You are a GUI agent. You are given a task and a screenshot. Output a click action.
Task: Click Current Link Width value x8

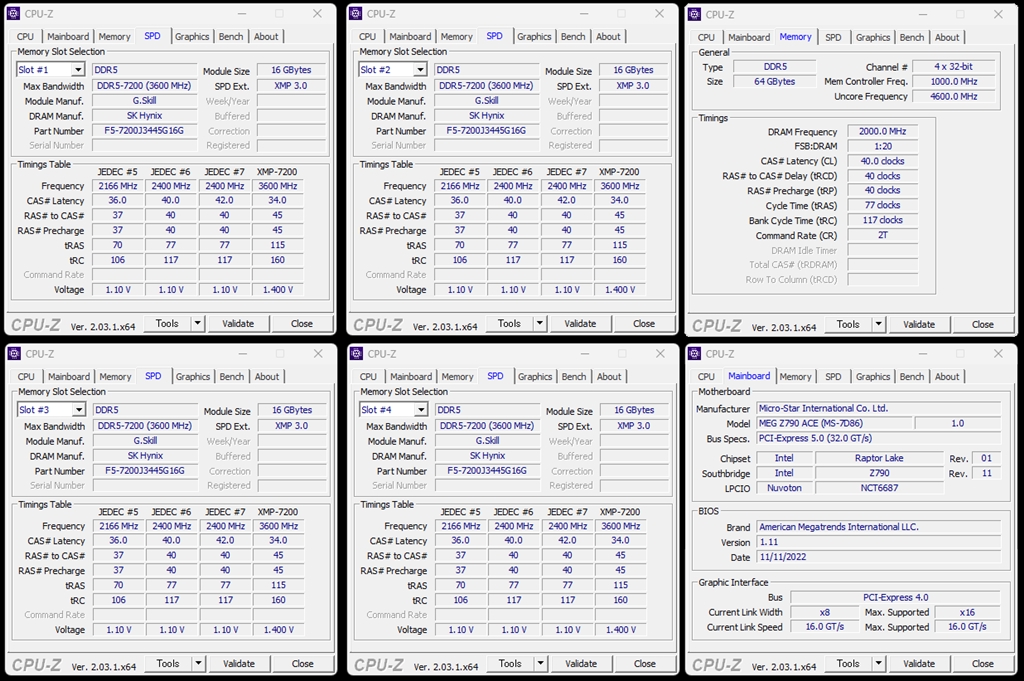click(824, 612)
